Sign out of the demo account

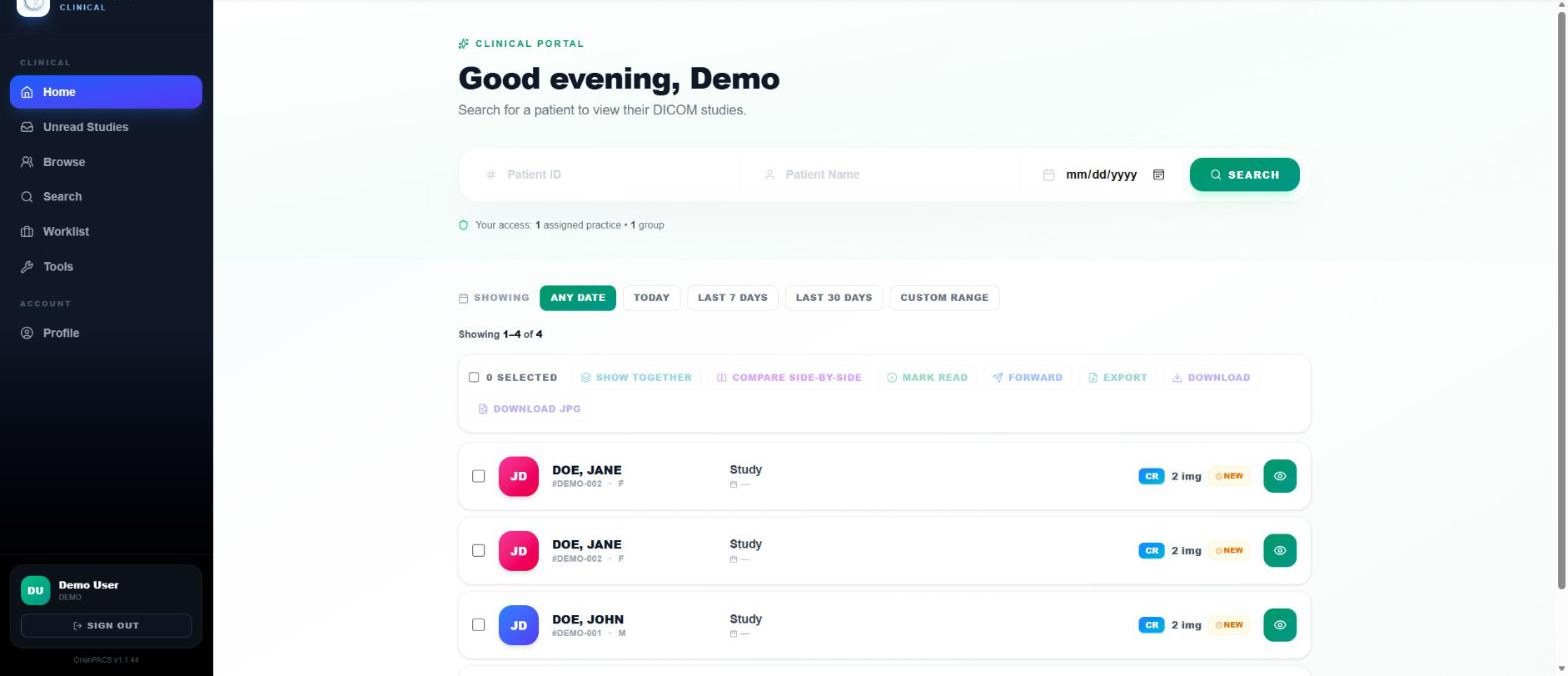click(106, 626)
